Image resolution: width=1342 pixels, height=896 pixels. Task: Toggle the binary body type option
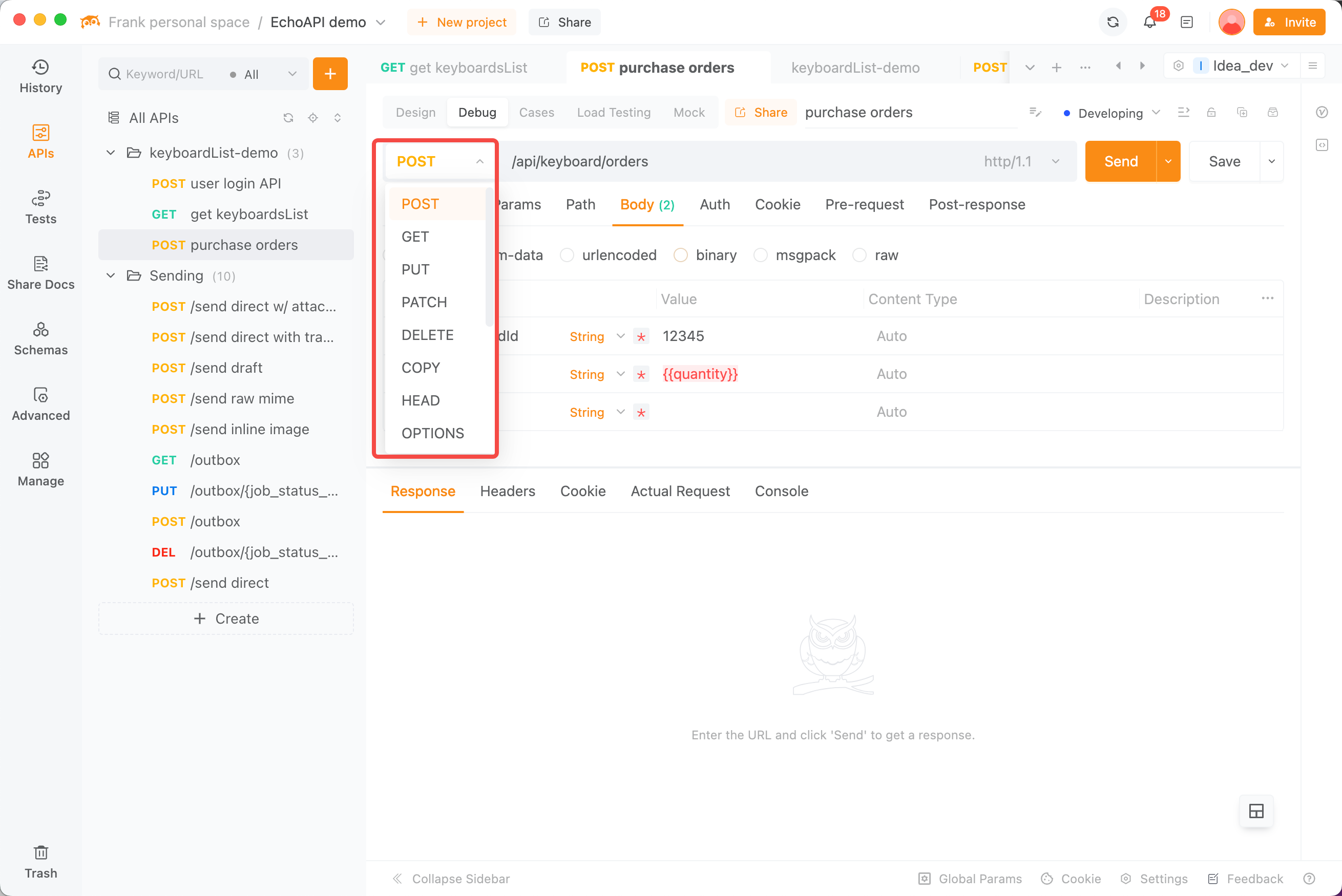(682, 255)
